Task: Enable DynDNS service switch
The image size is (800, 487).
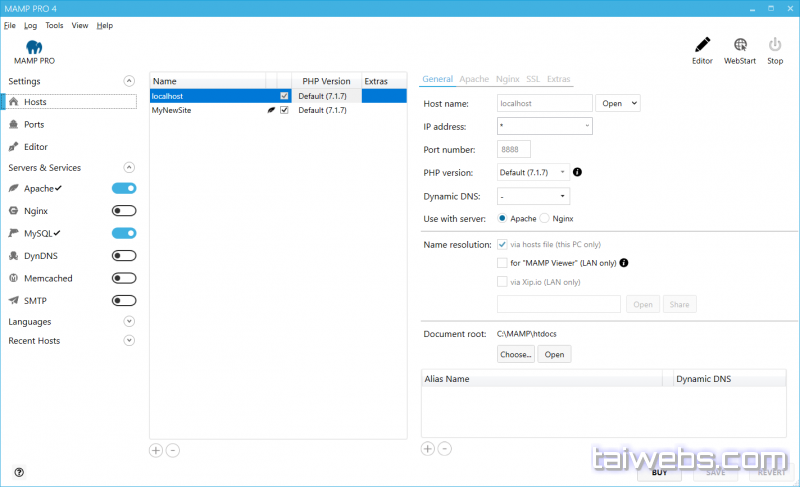Action: point(124,255)
